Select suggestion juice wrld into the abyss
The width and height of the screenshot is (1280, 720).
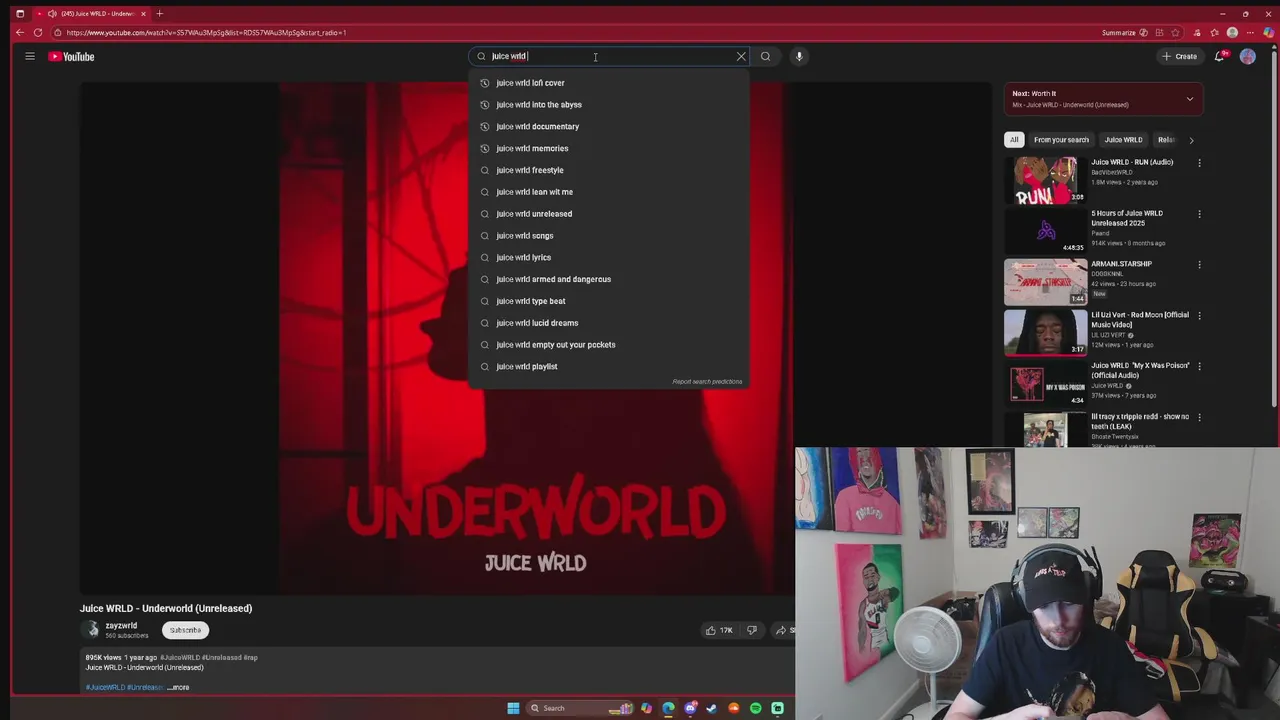608,105
